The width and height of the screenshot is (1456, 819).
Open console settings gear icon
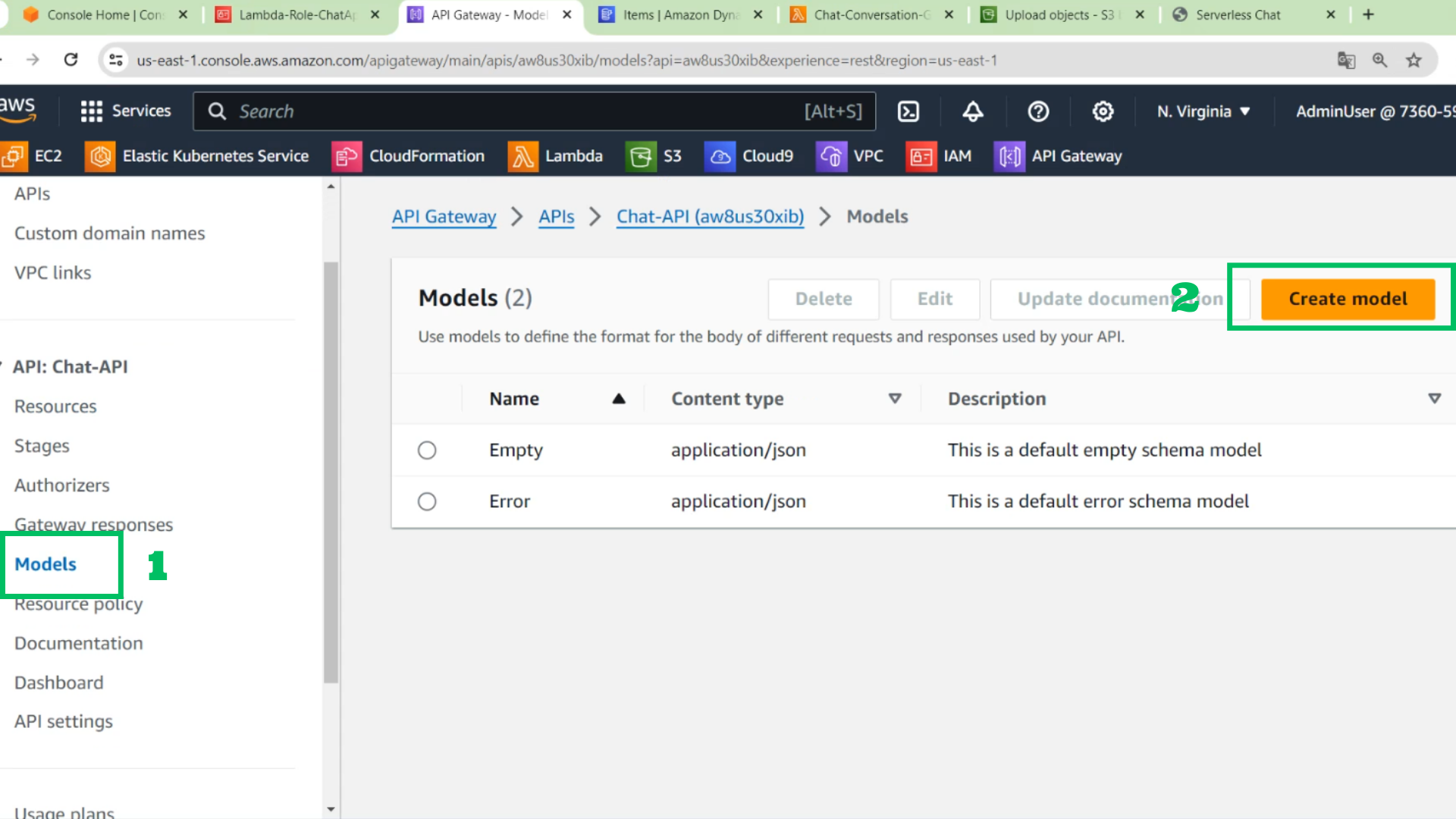coord(1103,111)
